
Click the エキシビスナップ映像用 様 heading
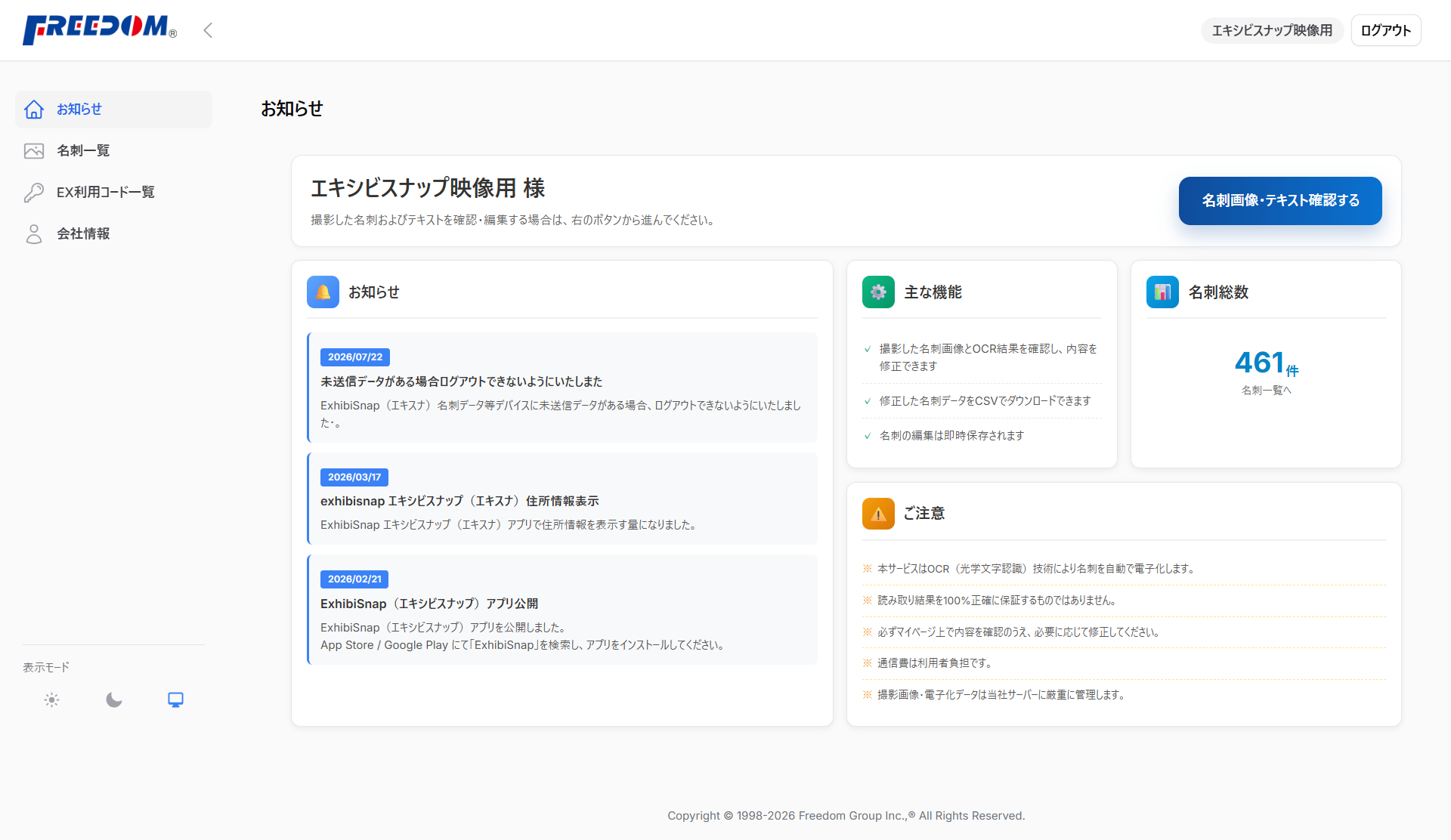pyautogui.click(x=428, y=188)
